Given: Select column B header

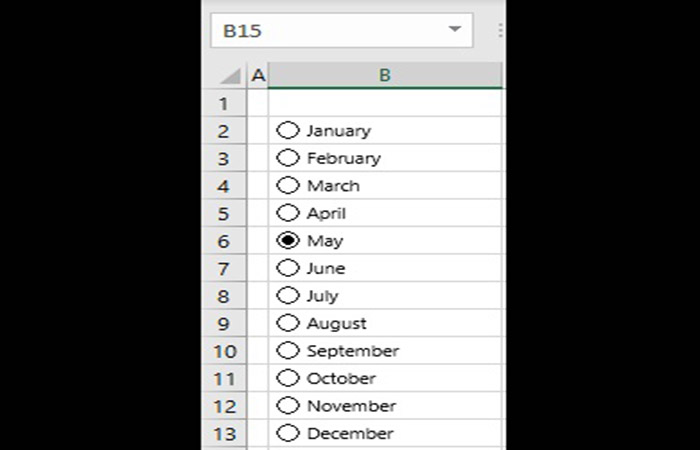Looking at the screenshot, I should coord(385,75).
